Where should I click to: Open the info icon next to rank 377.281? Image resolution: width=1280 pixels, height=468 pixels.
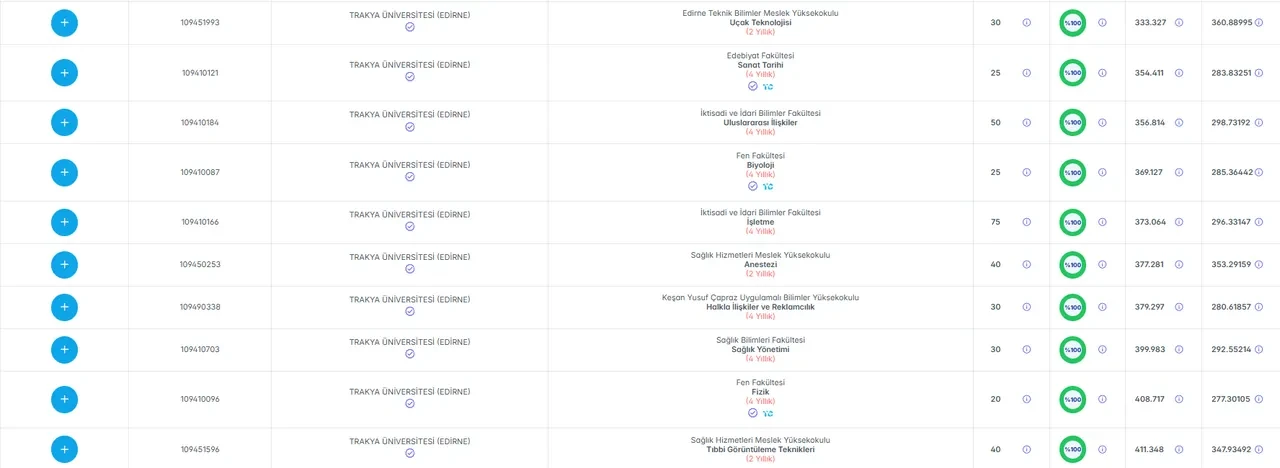(1179, 265)
